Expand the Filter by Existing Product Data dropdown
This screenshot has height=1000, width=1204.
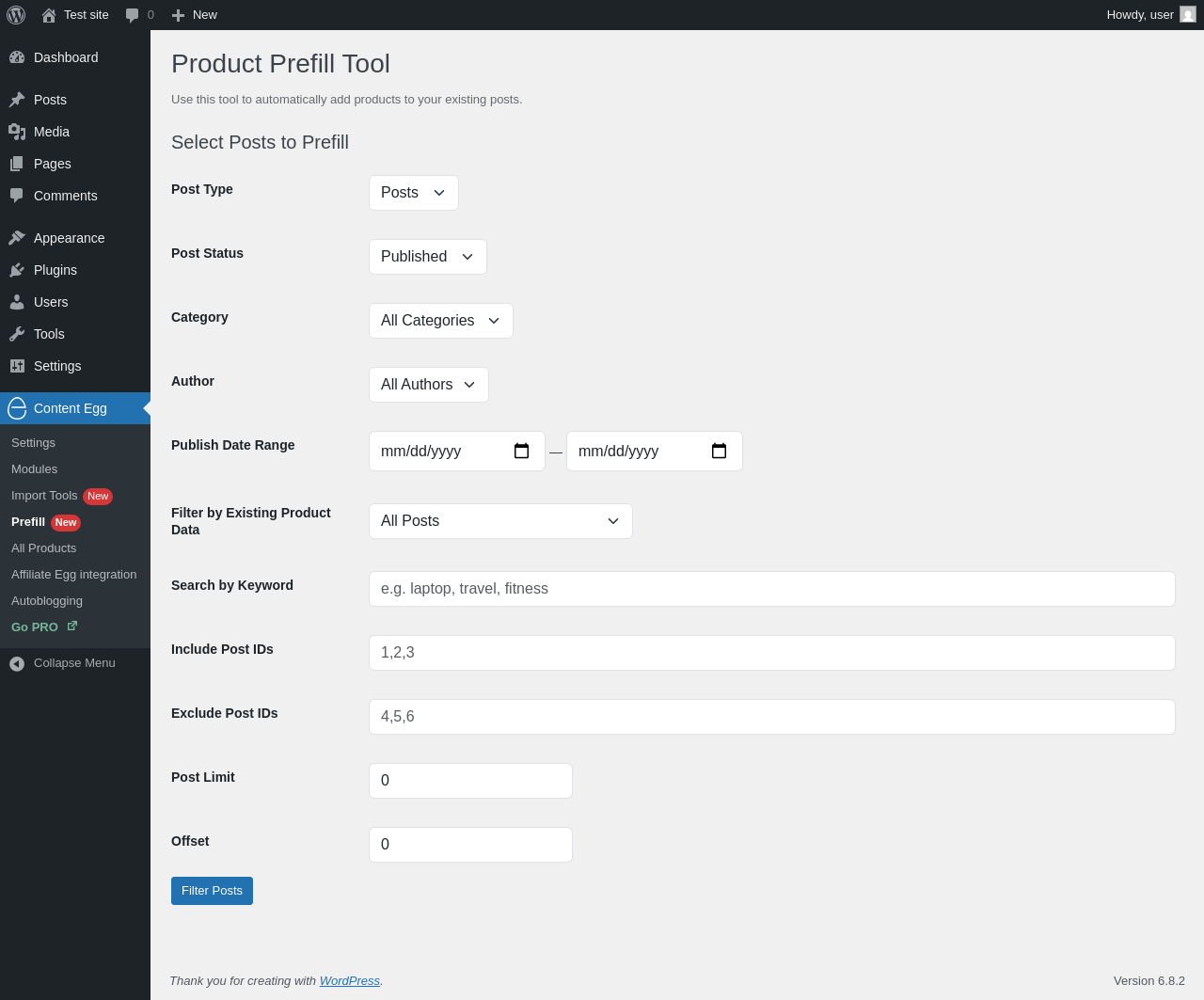click(500, 521)
